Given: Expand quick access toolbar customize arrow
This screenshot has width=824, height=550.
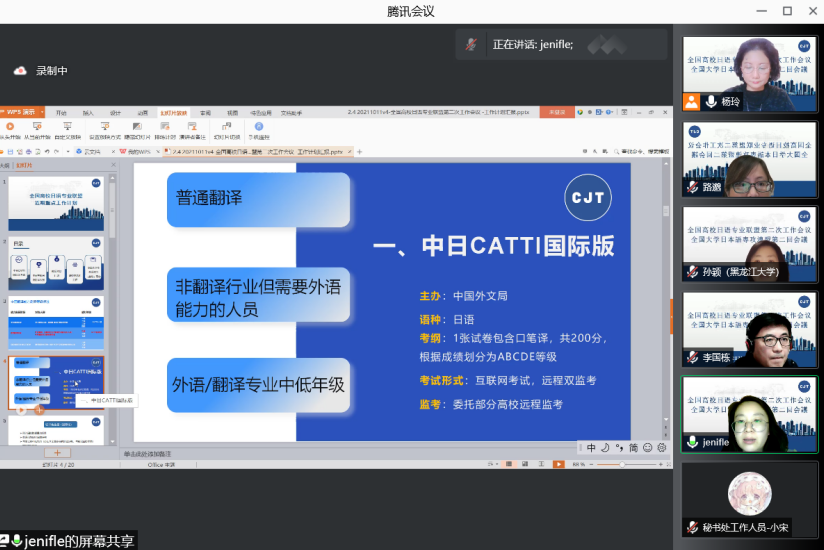Looking at the screenshot, I should [x=68, y=152].
